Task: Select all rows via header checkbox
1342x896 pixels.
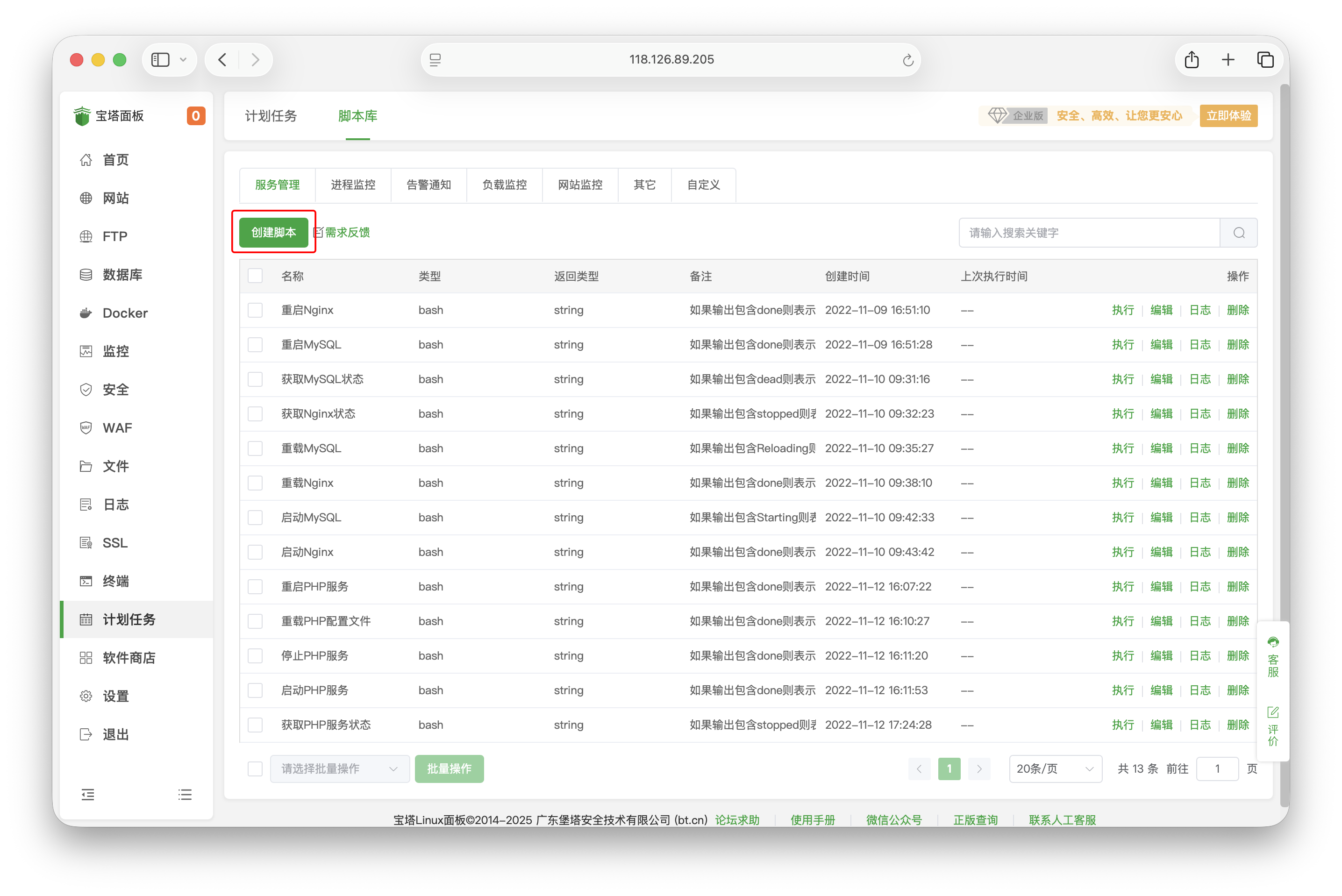Action: coord(255,276)
